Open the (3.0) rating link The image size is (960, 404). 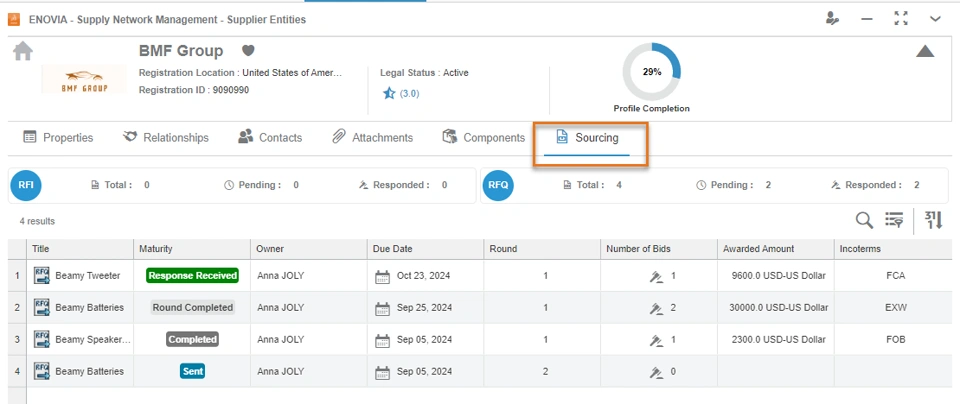click(x=409, y=94)
